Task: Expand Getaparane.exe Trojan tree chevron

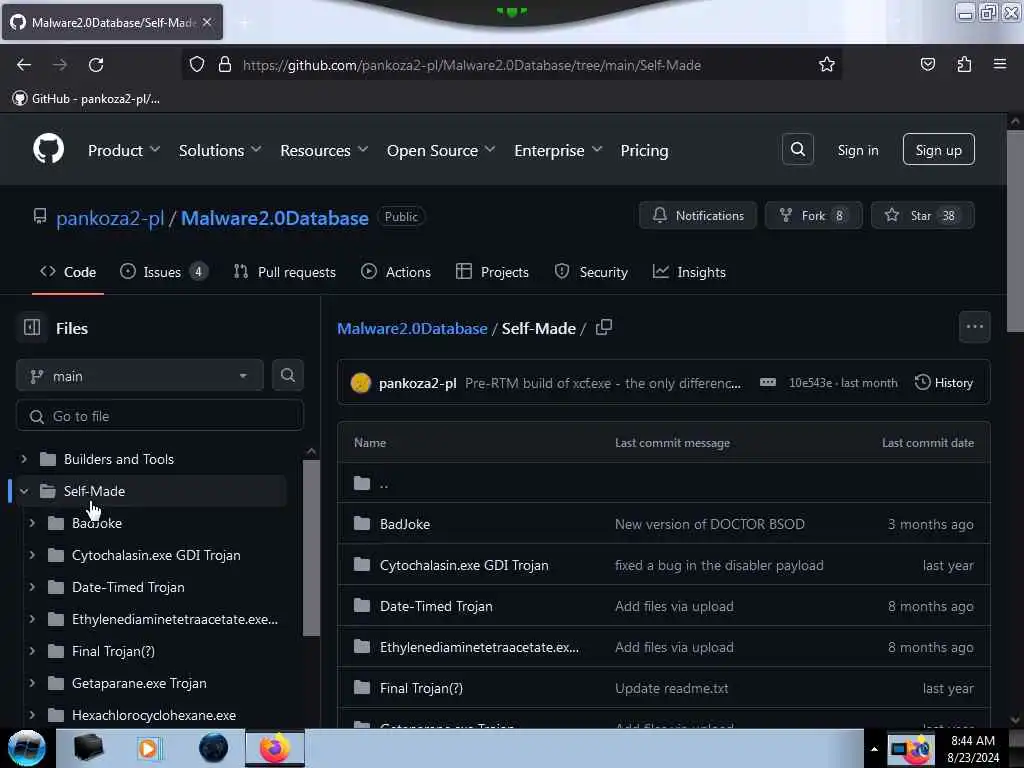Action: click(x=32, y=683)
